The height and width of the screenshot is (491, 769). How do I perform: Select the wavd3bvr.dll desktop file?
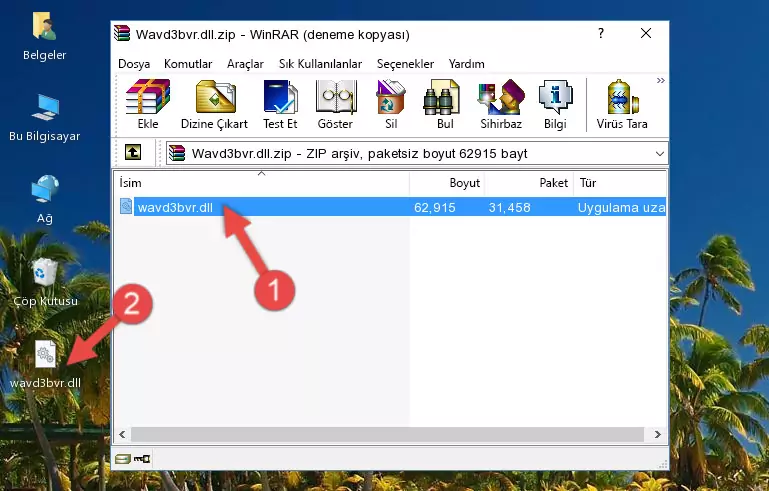[45, 364]
